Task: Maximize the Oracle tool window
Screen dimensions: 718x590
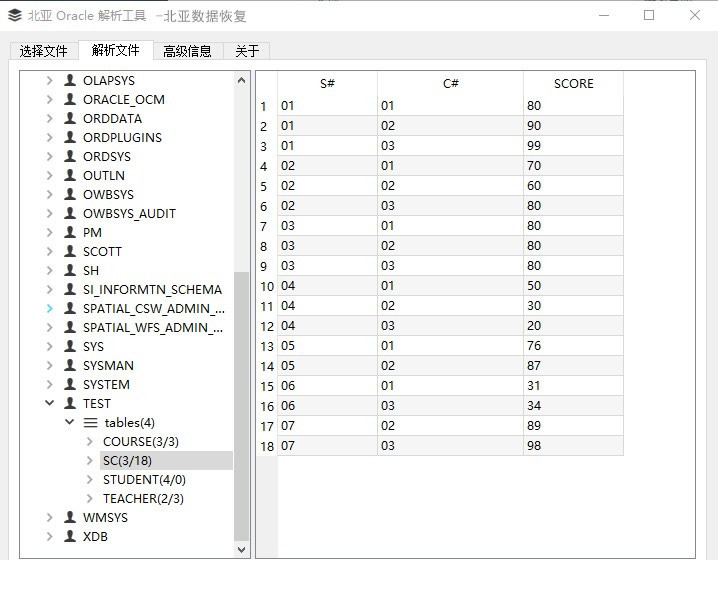Action: click(649, 16)
